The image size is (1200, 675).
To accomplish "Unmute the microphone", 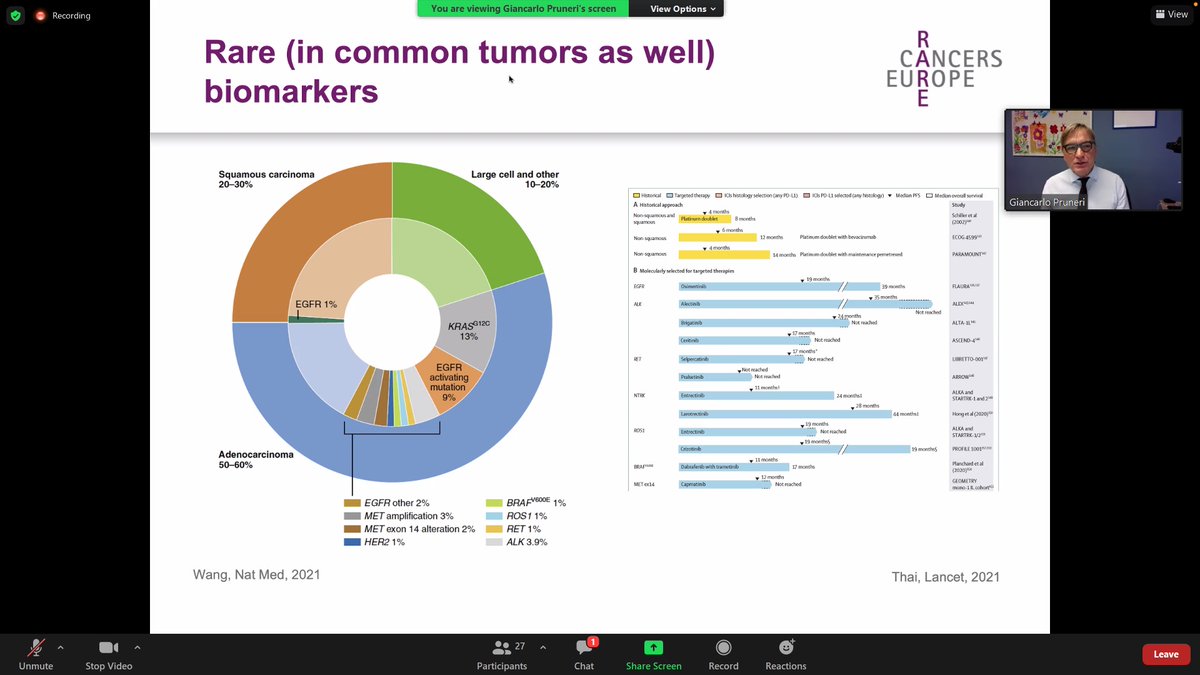I will tap(36, 655).
